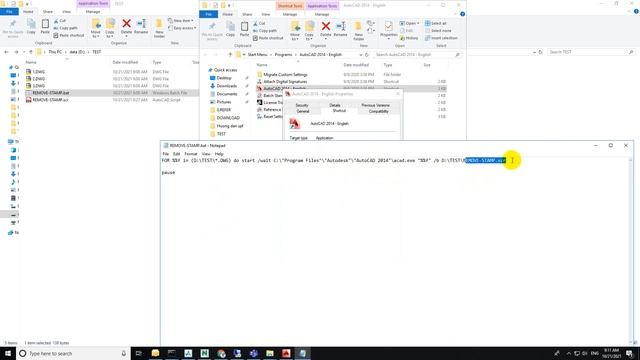Viewport: 640px width, 360px height.
Task: Click Windows Start button
Action: [x=8, y=353]
